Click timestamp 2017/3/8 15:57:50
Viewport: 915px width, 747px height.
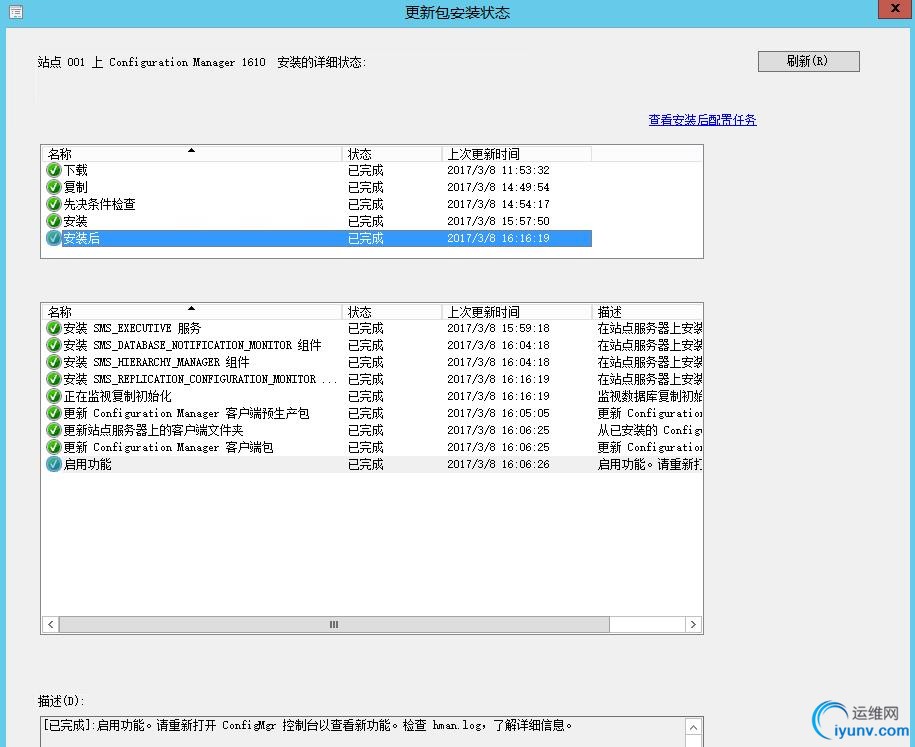click(498, 221)
